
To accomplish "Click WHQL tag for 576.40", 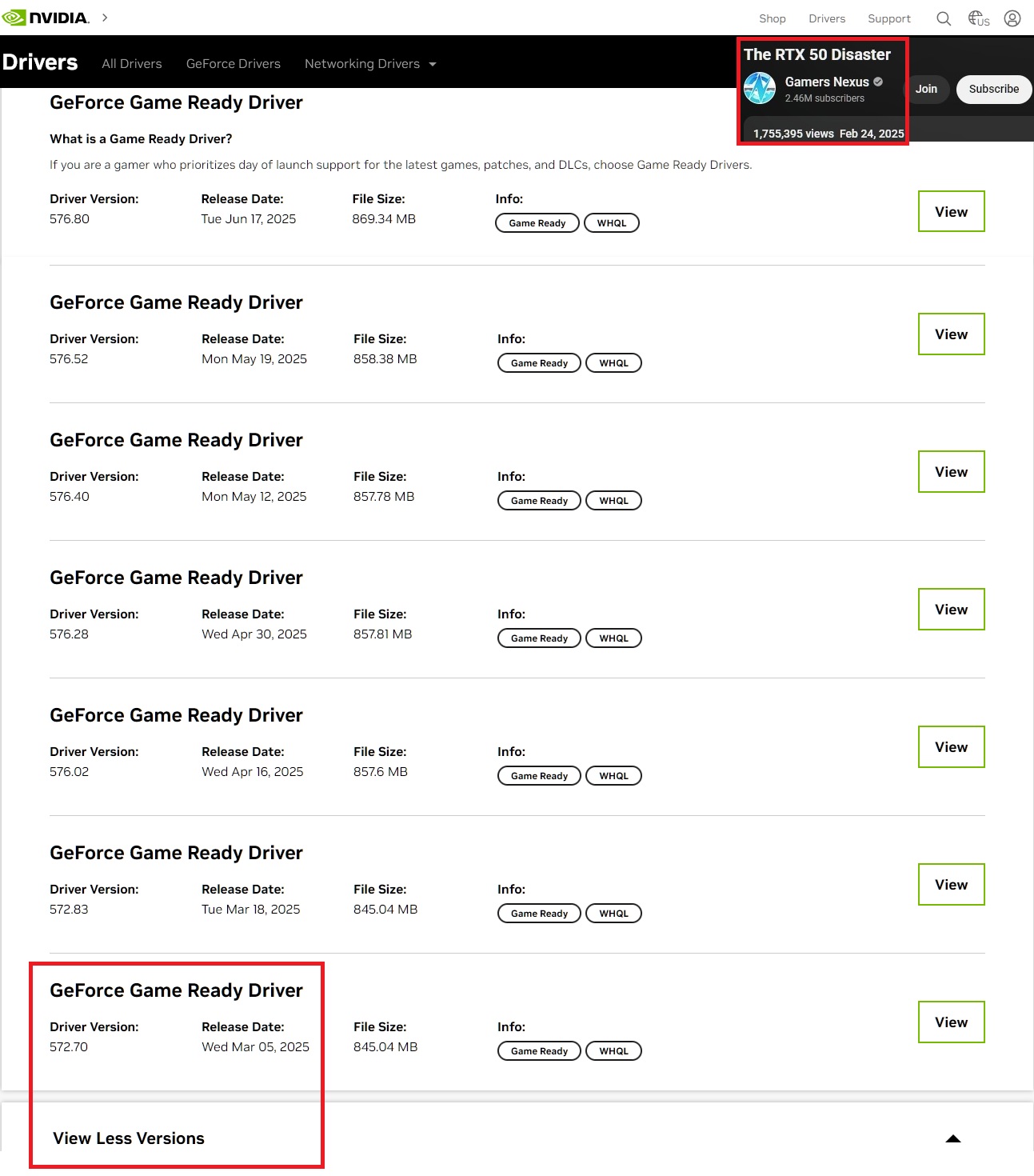I will (x=613, y=501).
